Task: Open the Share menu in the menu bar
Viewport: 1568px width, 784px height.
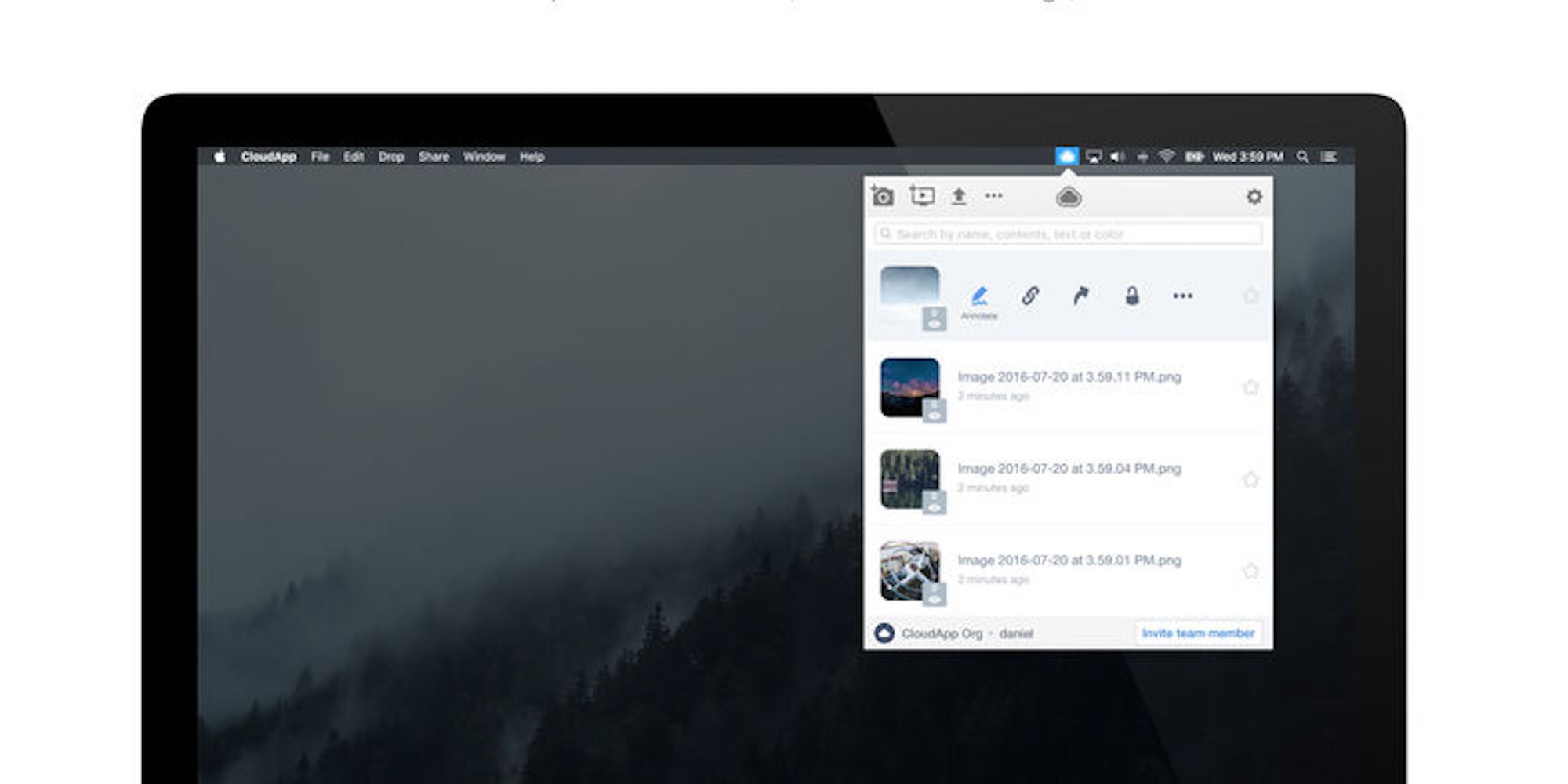Action: [x=434, y=157]
